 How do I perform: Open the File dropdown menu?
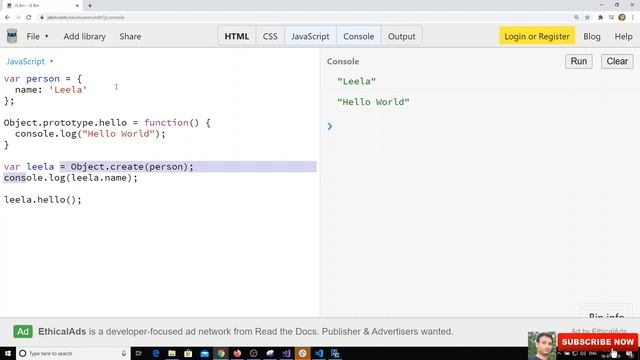pyautogui.click(x=37, y=36)
